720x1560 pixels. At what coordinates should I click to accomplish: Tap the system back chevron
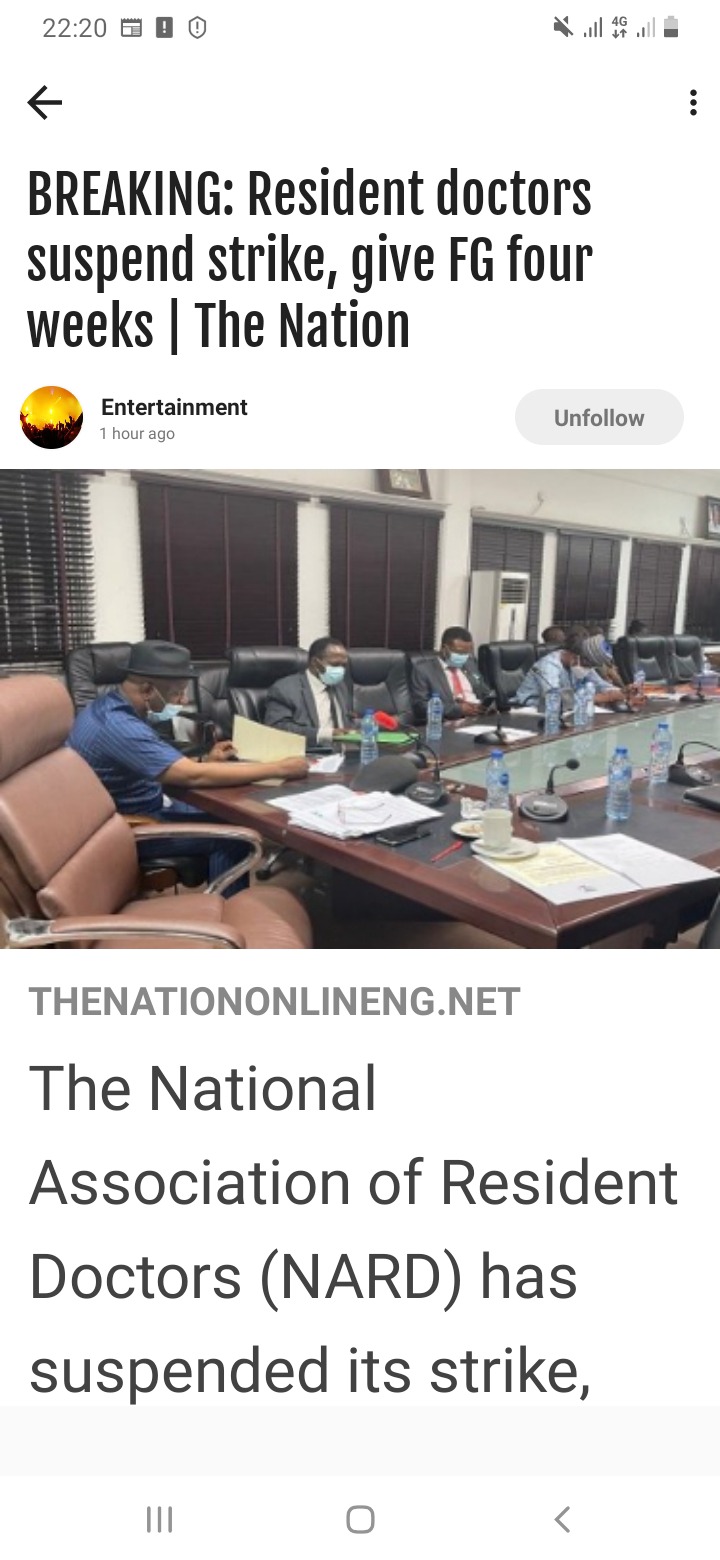pyautogui.click(x=562, y=1520)
